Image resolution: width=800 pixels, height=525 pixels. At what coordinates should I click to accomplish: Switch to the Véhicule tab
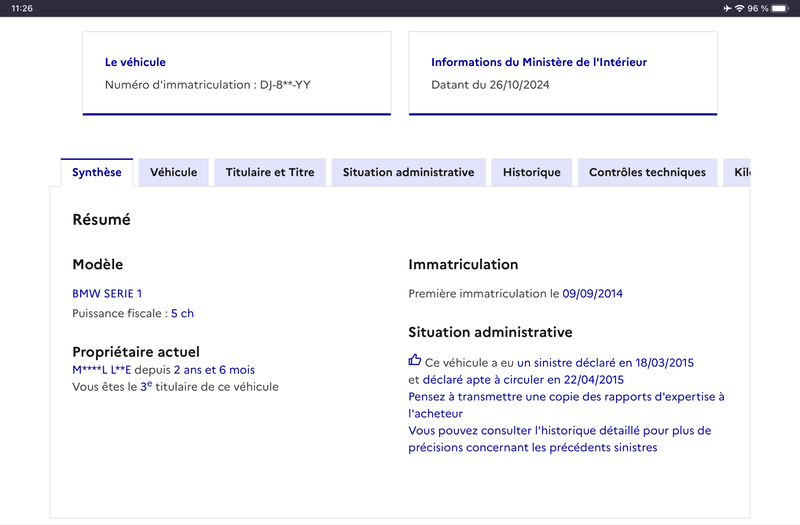[x=173, y=172]
